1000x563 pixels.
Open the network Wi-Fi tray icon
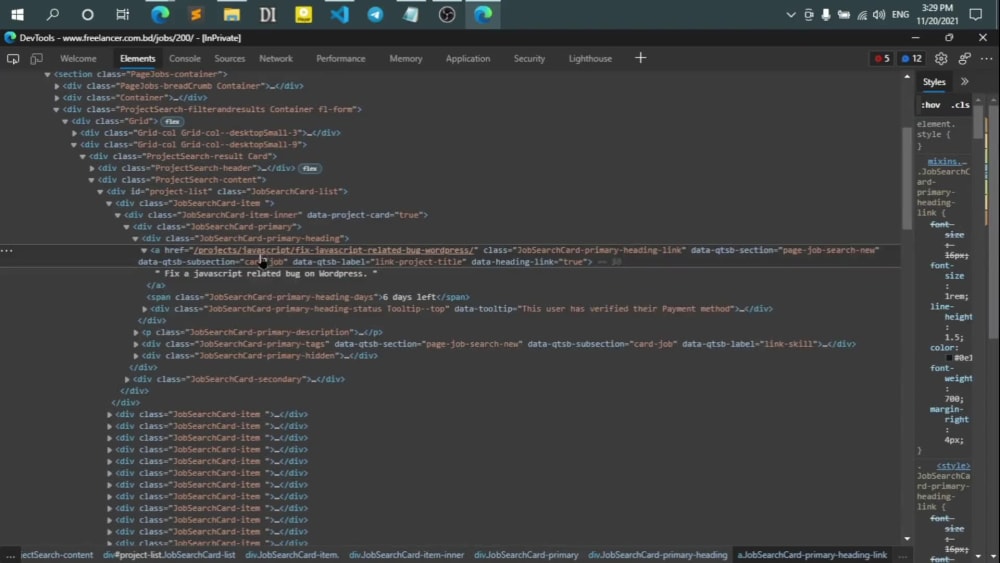pos(862,15)
